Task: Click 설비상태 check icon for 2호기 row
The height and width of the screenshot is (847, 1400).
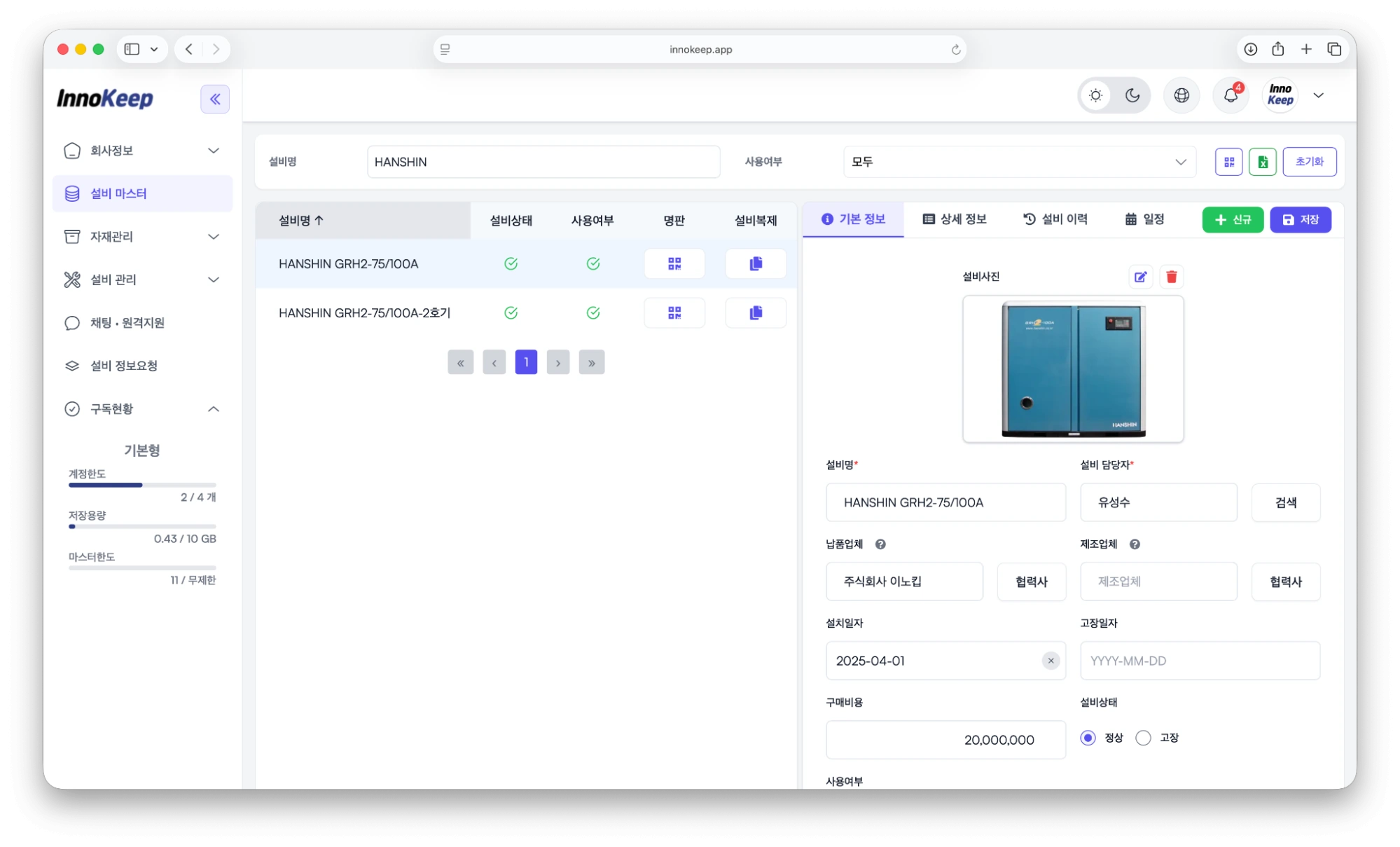Action: (x=511, y=312)
